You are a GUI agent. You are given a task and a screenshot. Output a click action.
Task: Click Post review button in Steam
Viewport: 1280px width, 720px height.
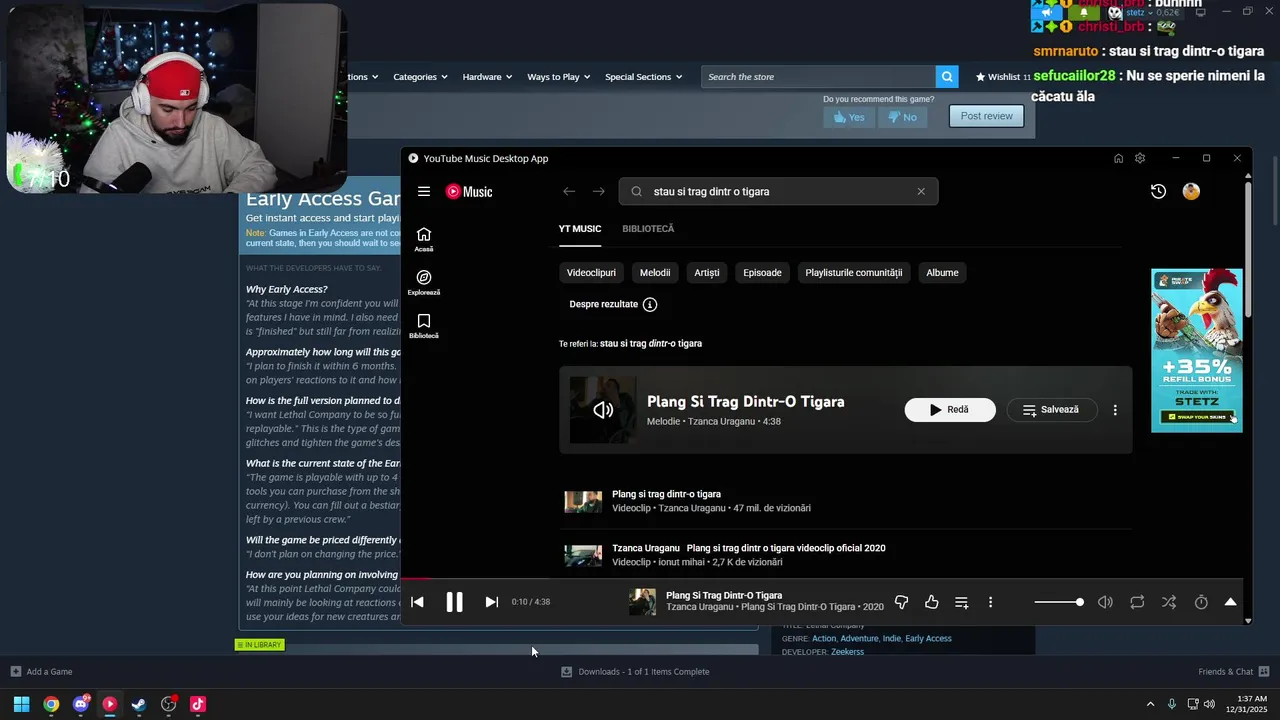986,116
